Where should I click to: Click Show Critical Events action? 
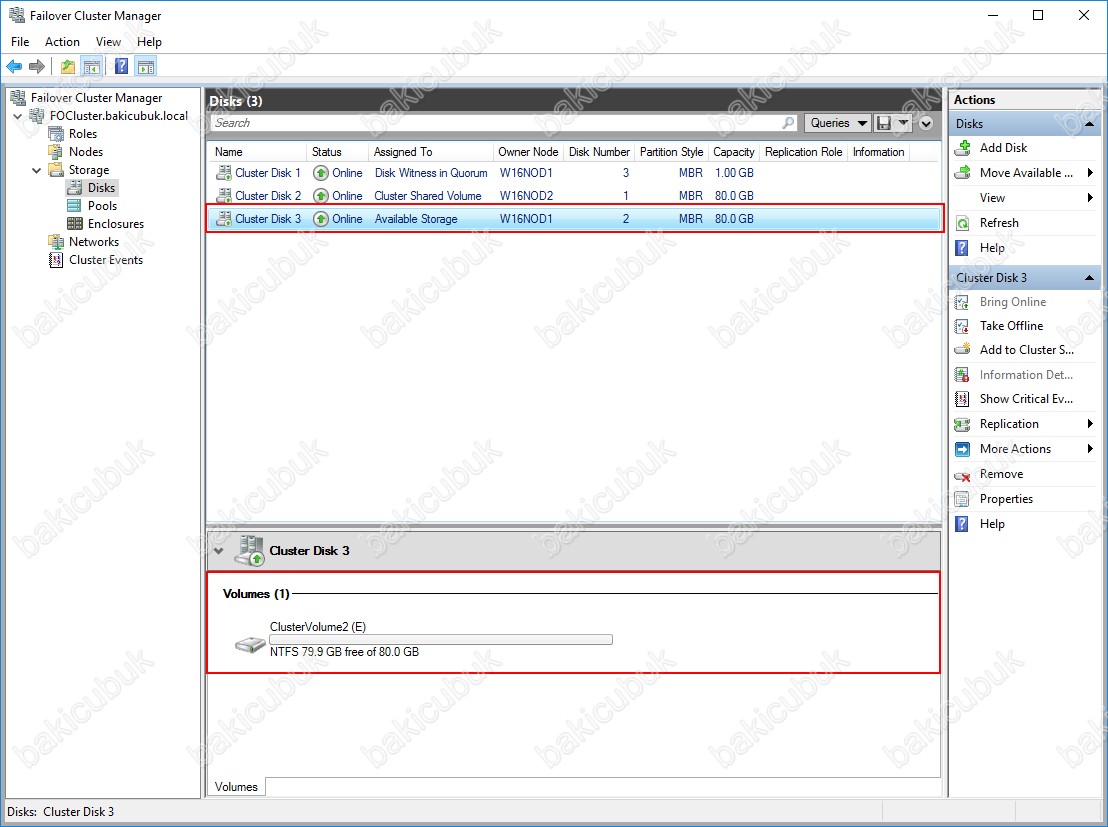point(1026,399)
